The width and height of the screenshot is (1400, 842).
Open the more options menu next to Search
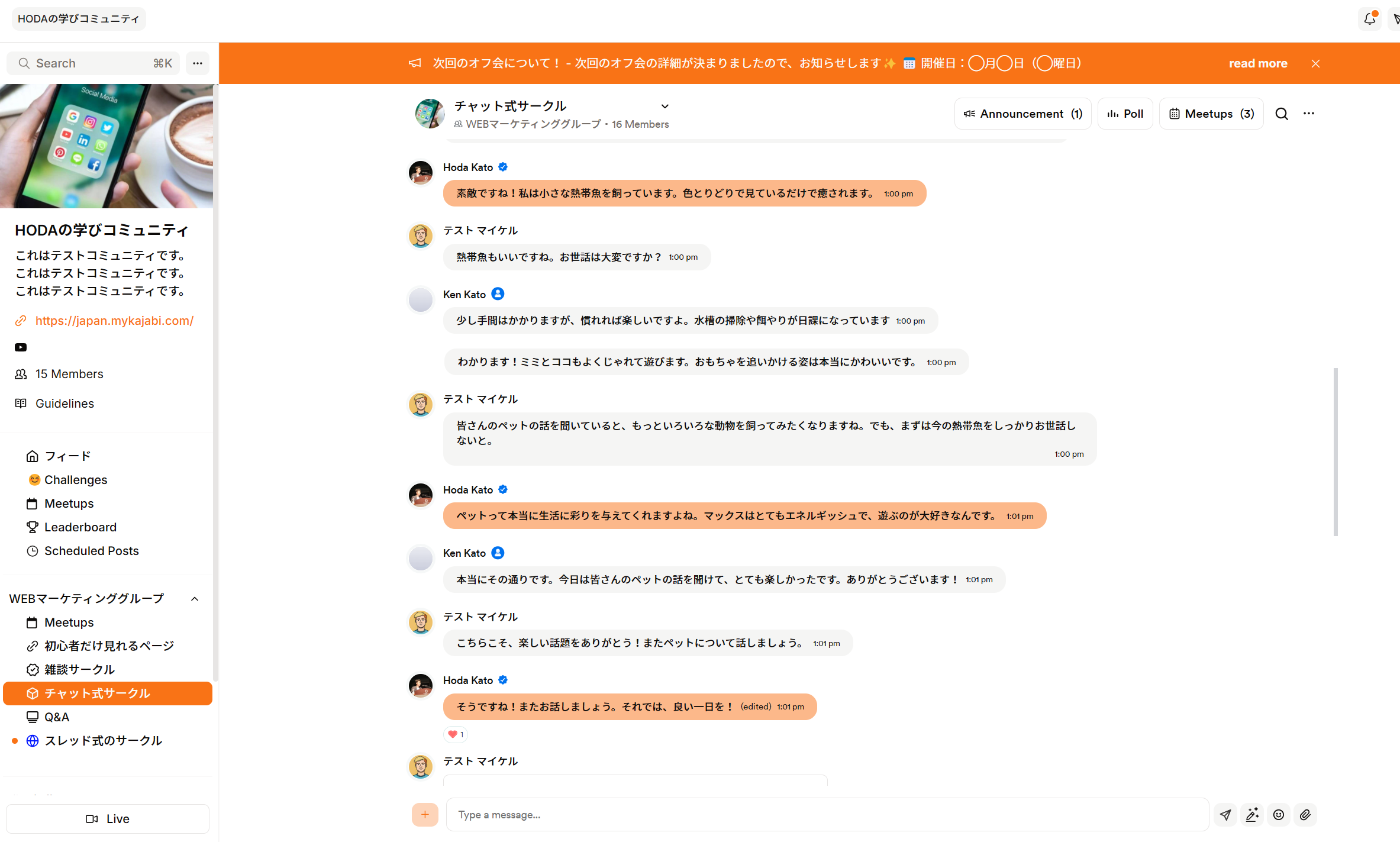(x=198, y=63)
